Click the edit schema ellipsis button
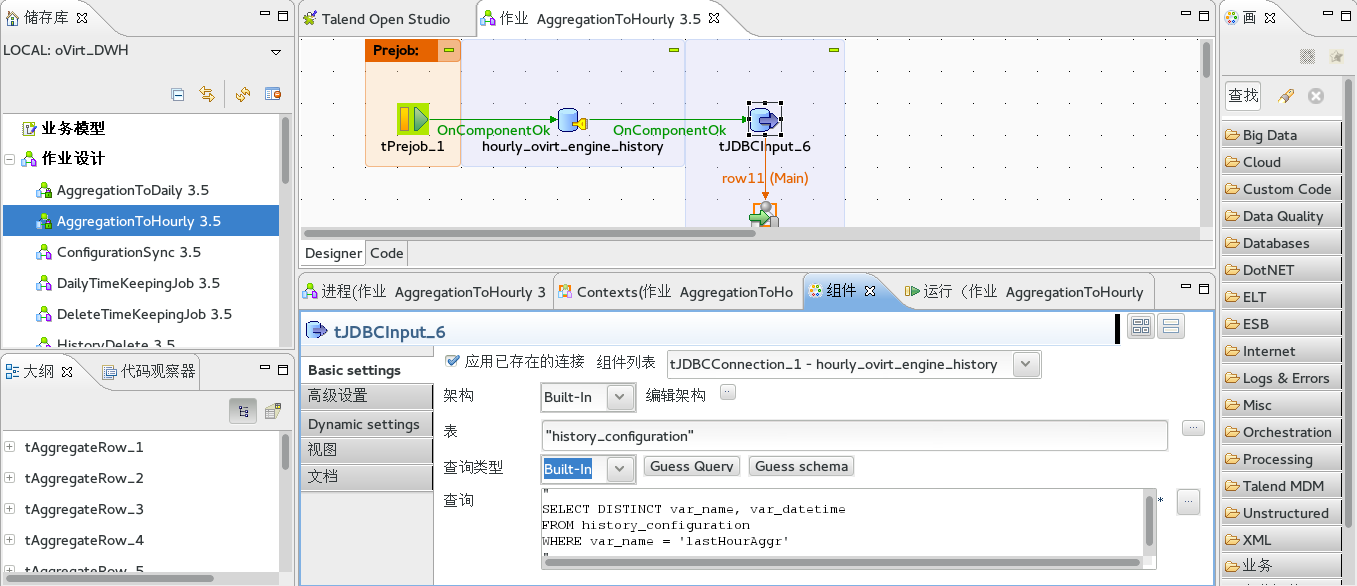1357x586 pixels. tap(728, 393)
